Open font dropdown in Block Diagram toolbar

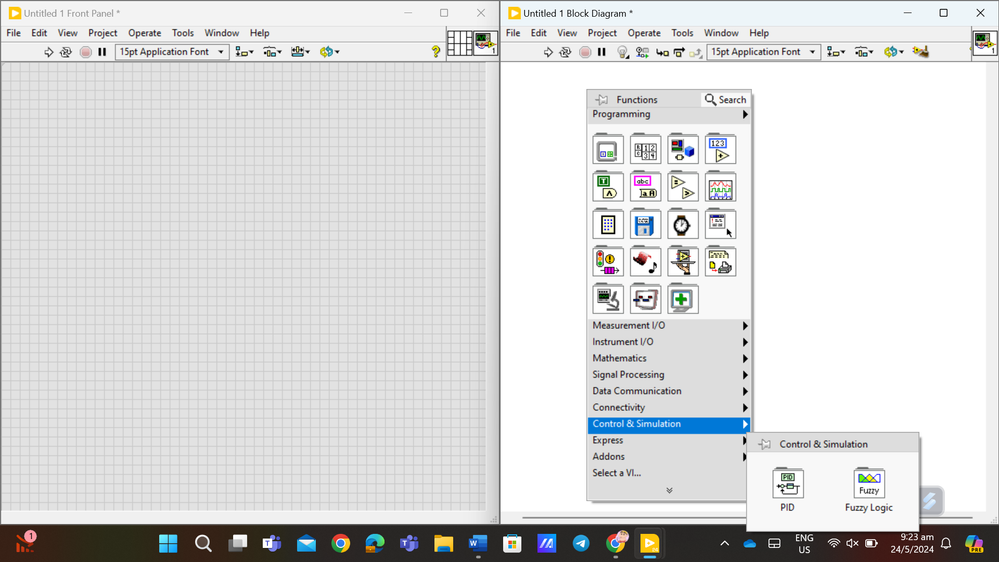pos(763,52)
